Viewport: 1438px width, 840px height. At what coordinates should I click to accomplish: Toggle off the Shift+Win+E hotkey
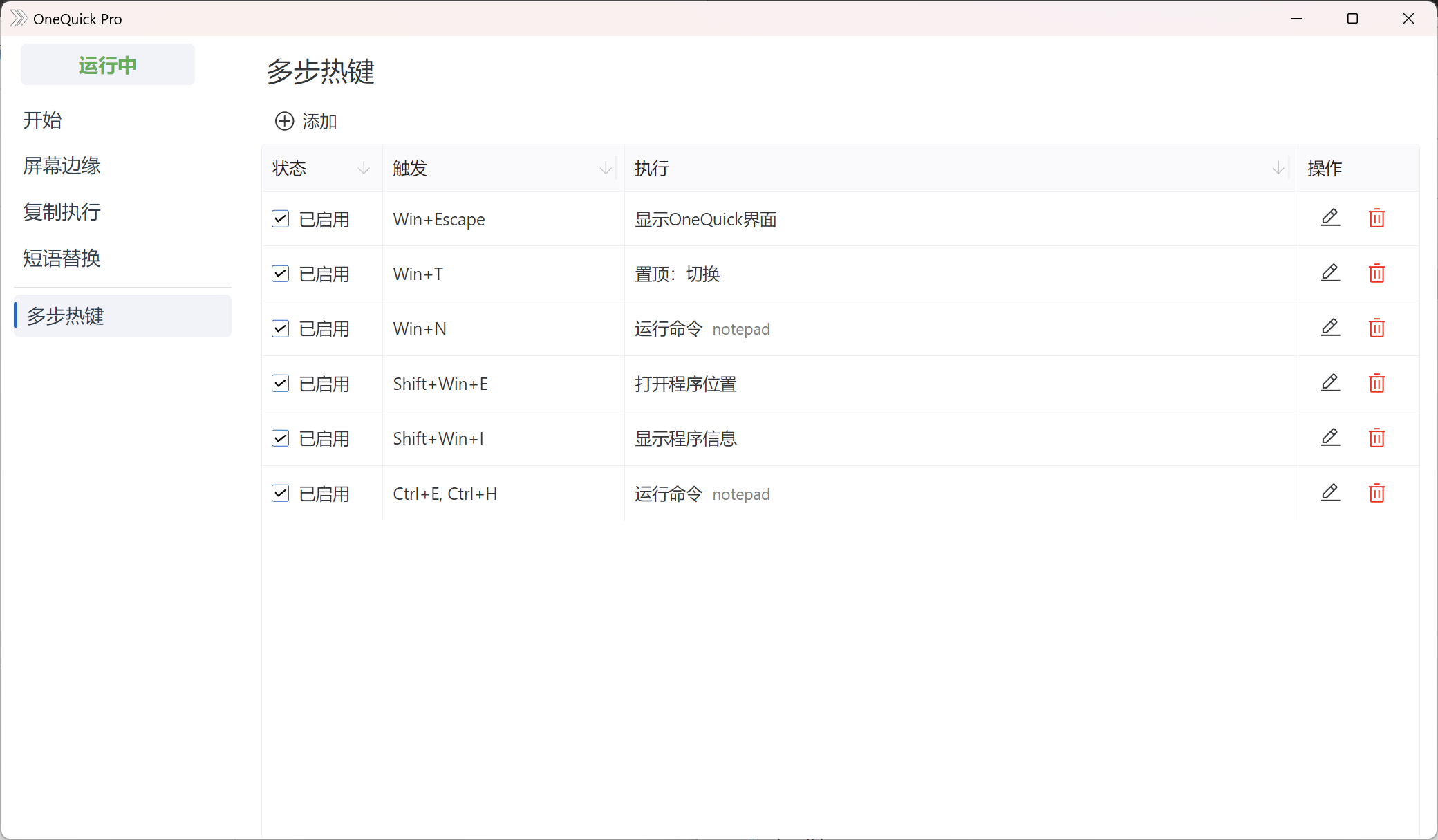point(280,382)
